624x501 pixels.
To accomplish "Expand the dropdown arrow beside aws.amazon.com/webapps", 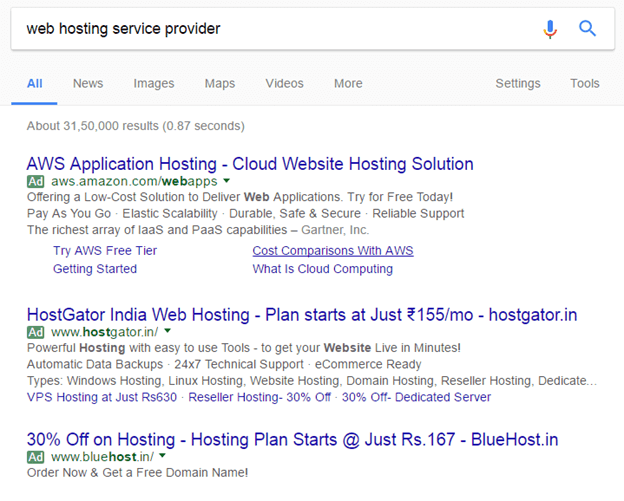I will click(x=226, y=181).
